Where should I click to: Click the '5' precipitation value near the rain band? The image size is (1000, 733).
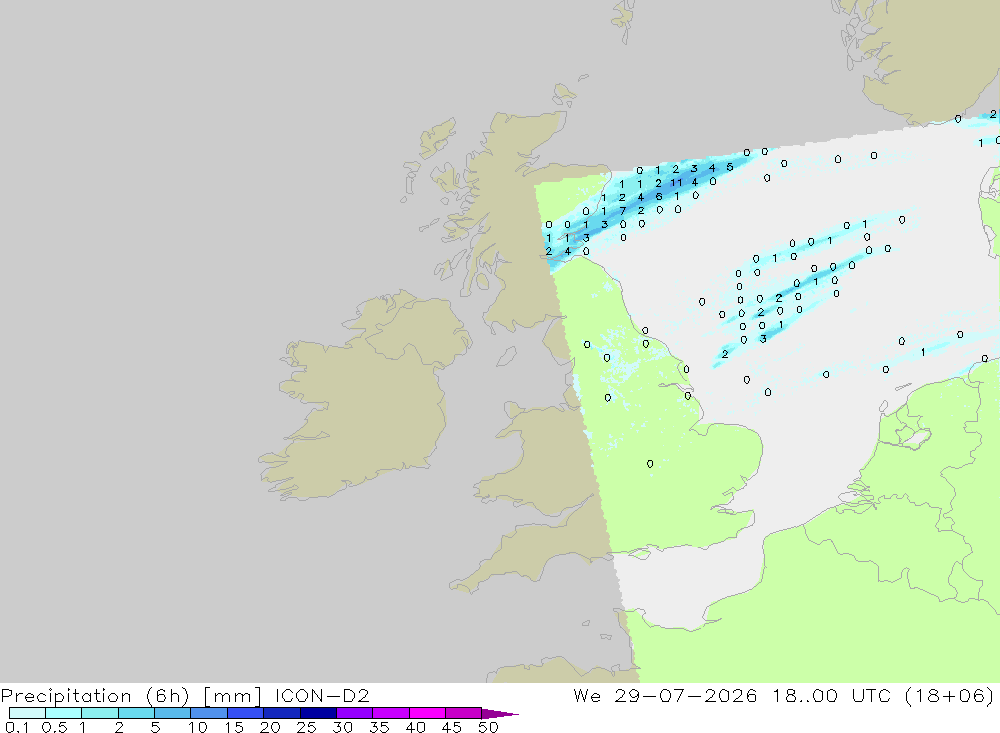(730, 167)
